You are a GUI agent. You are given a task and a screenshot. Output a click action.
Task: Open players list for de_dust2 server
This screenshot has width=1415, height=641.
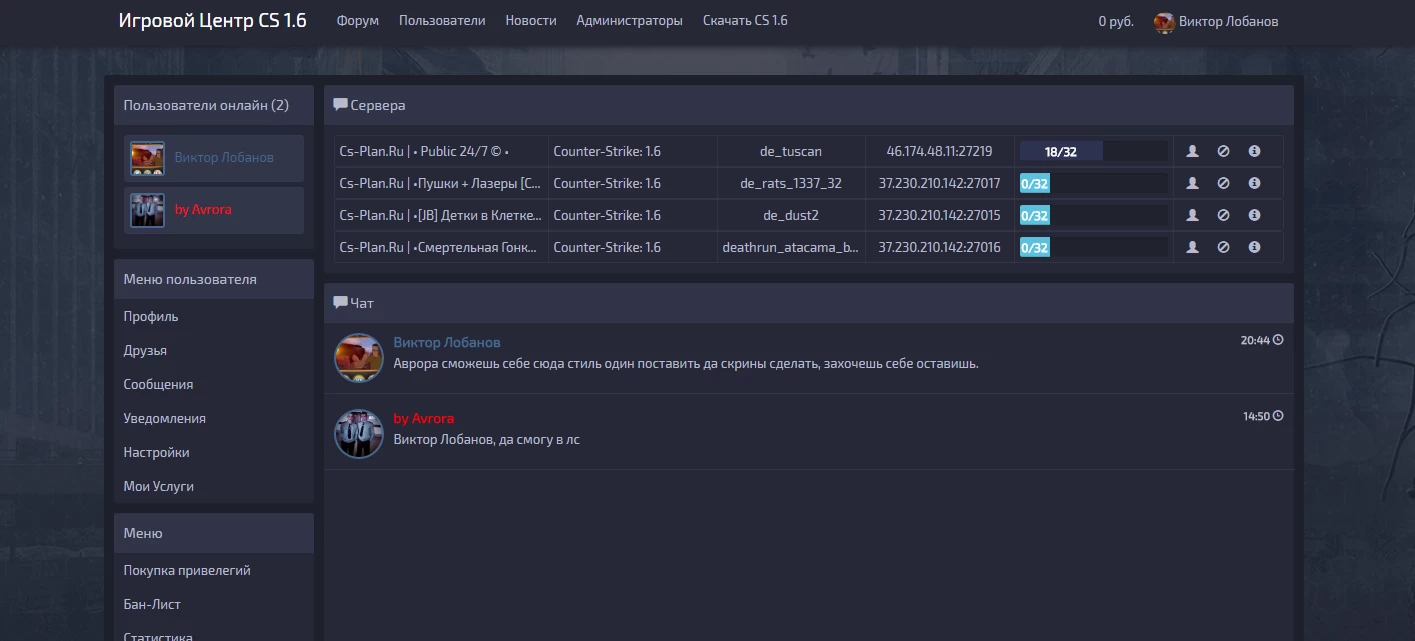tap(1192, 215)
